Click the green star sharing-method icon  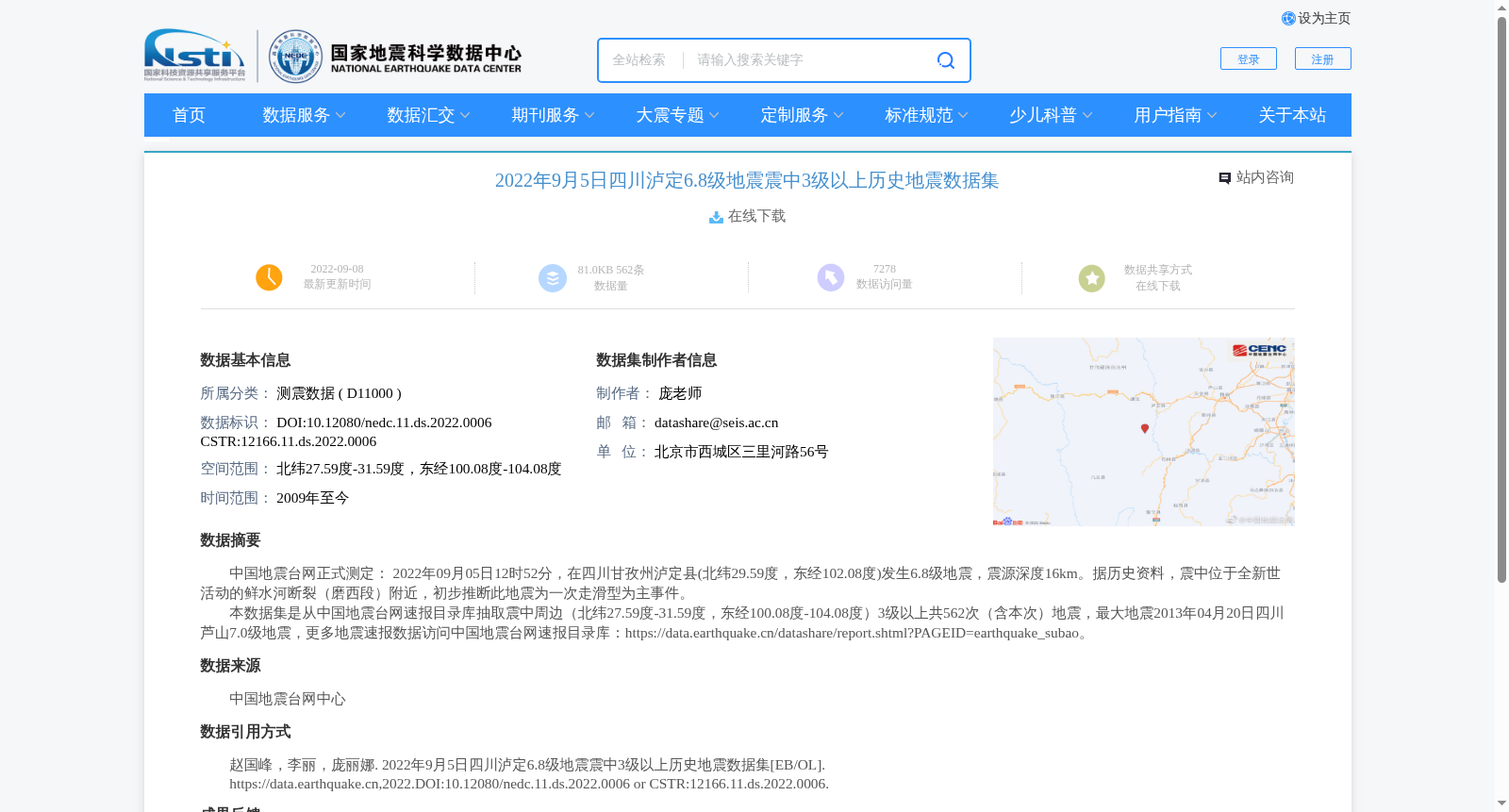click(1092, 278)
